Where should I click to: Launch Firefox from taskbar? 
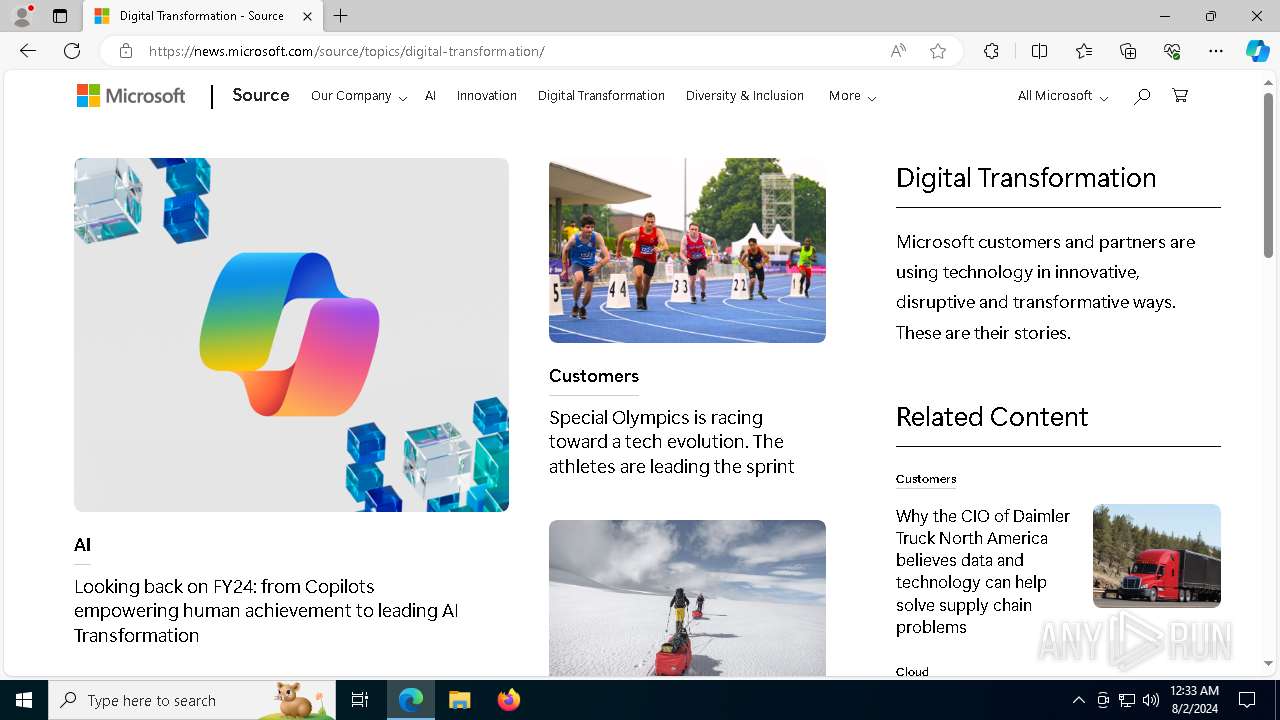click(509, 700)
